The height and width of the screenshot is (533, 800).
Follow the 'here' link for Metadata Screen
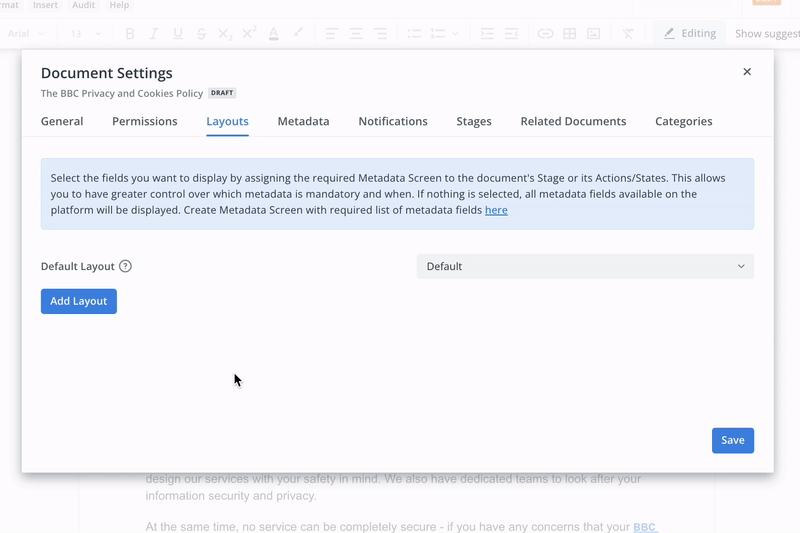(496, 210)
